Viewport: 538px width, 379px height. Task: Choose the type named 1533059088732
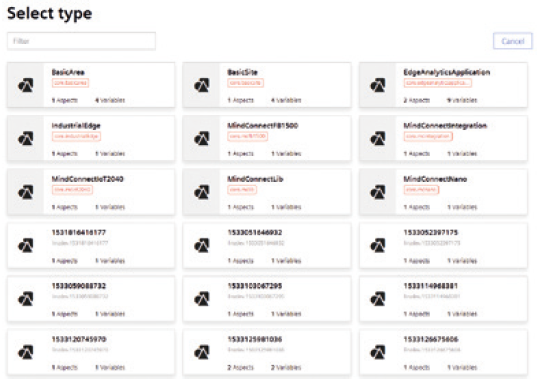[79, 286]
